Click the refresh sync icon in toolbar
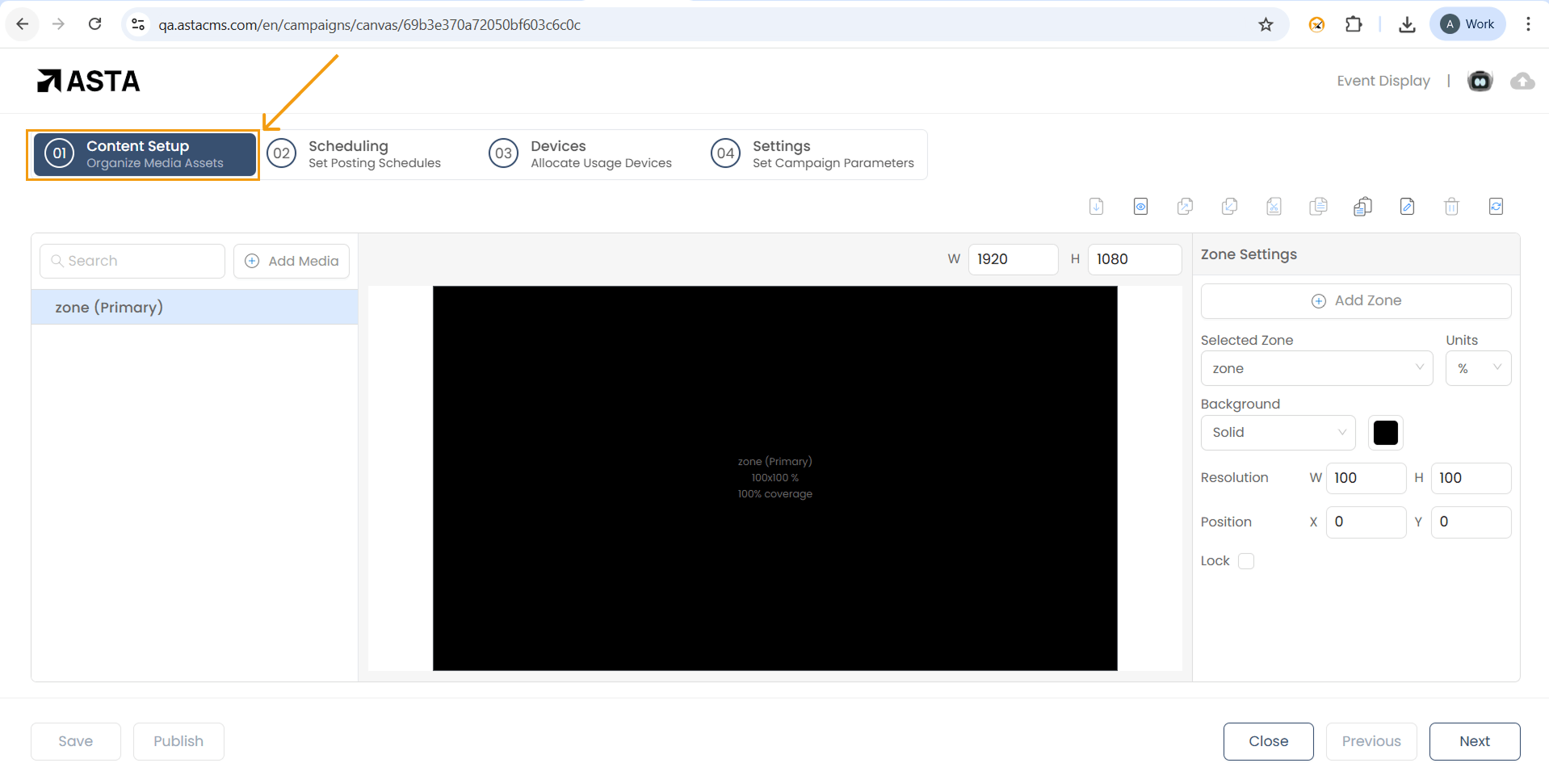 1496,207
